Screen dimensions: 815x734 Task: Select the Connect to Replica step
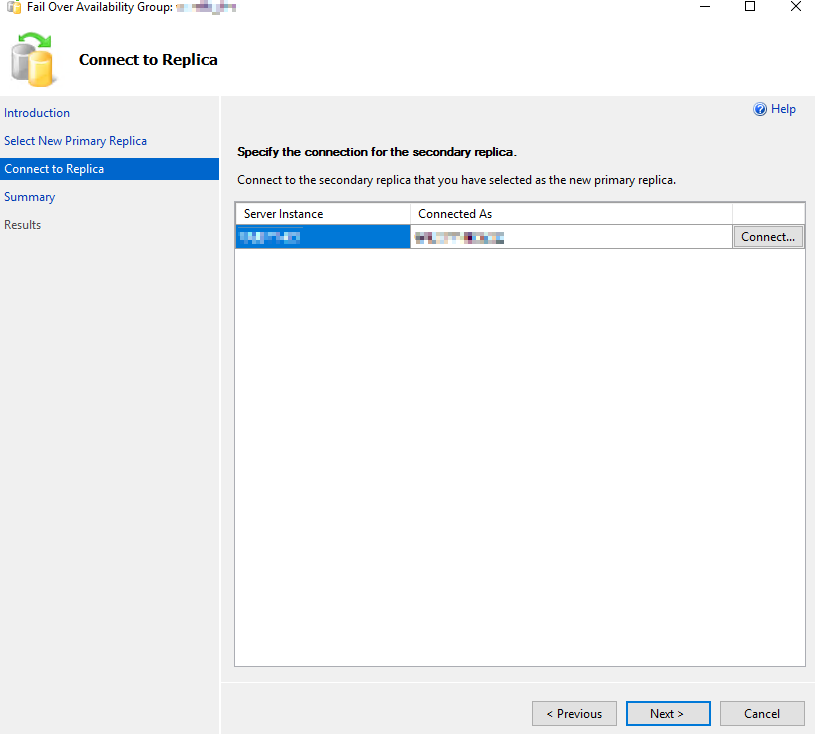(54, 169)
